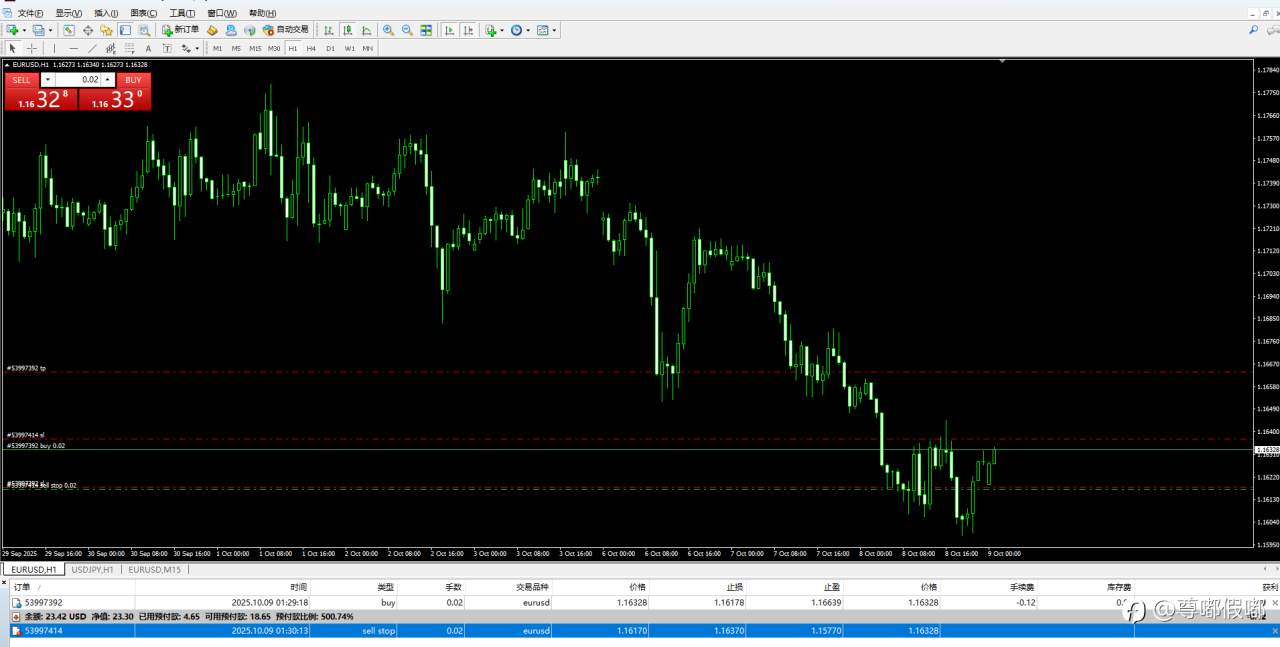Select the standard cursor arrow tool
This screenshot has width=1280, height=647.
12,48
